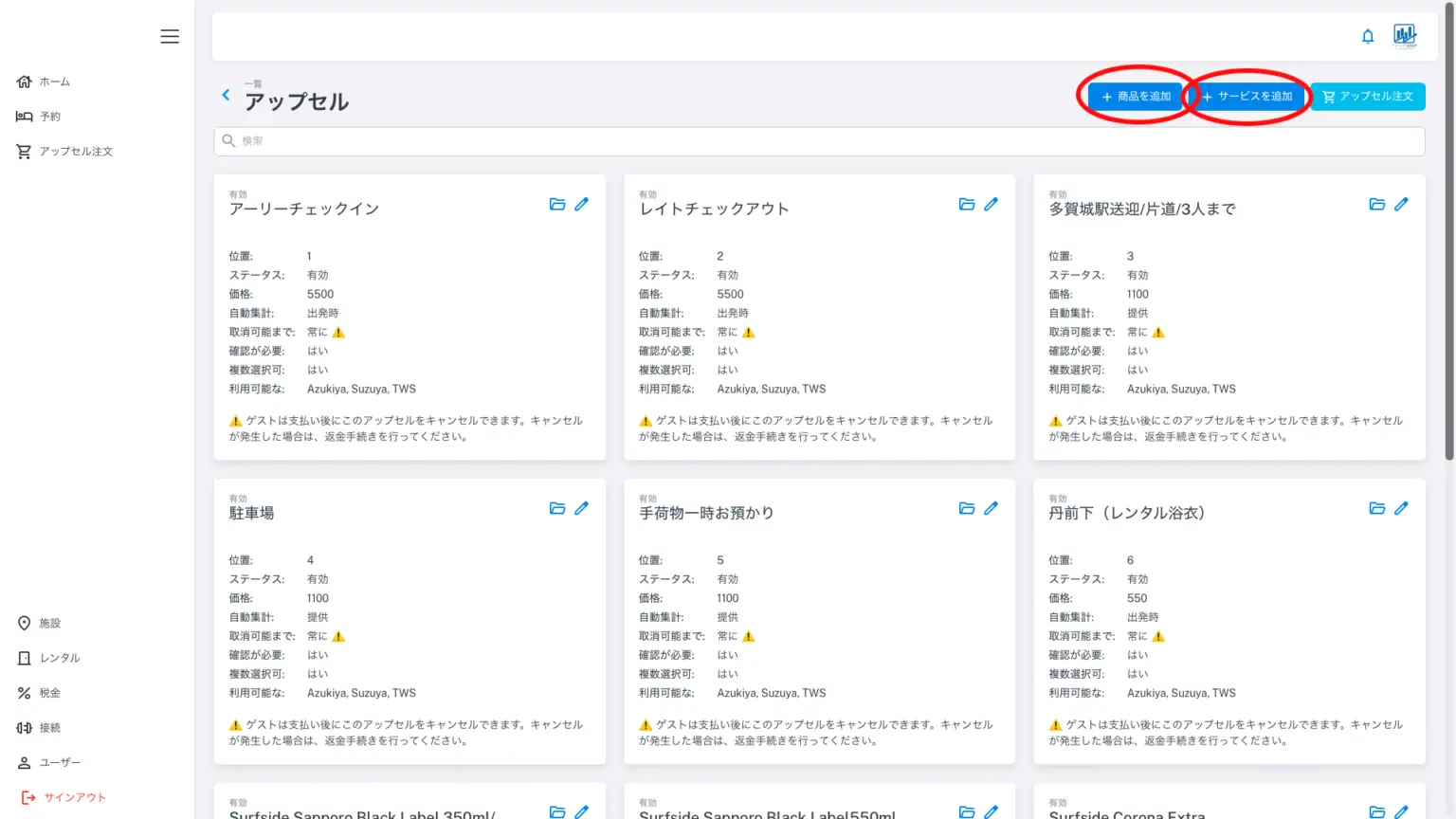Viewport: 1456px width, 819px height.
Task: Open folder icon on レイトチェックアウト card
Action: point(967,204)
